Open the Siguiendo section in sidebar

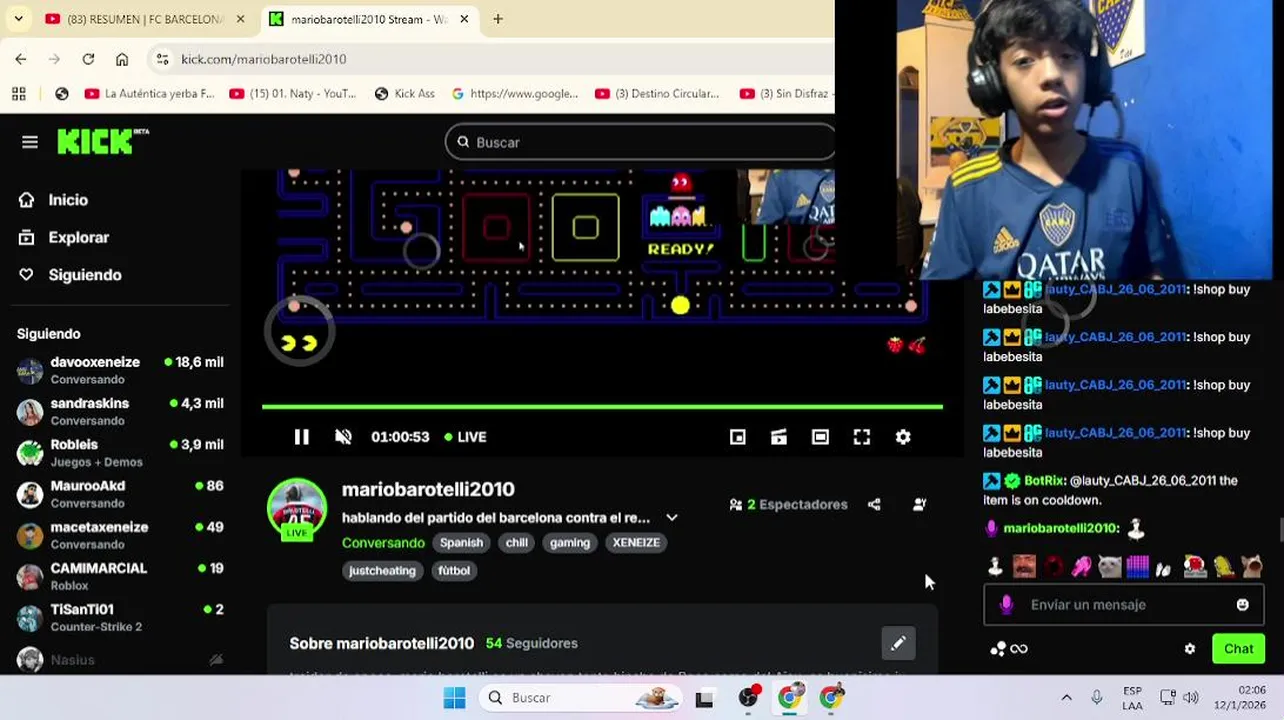tap(69, 275)
